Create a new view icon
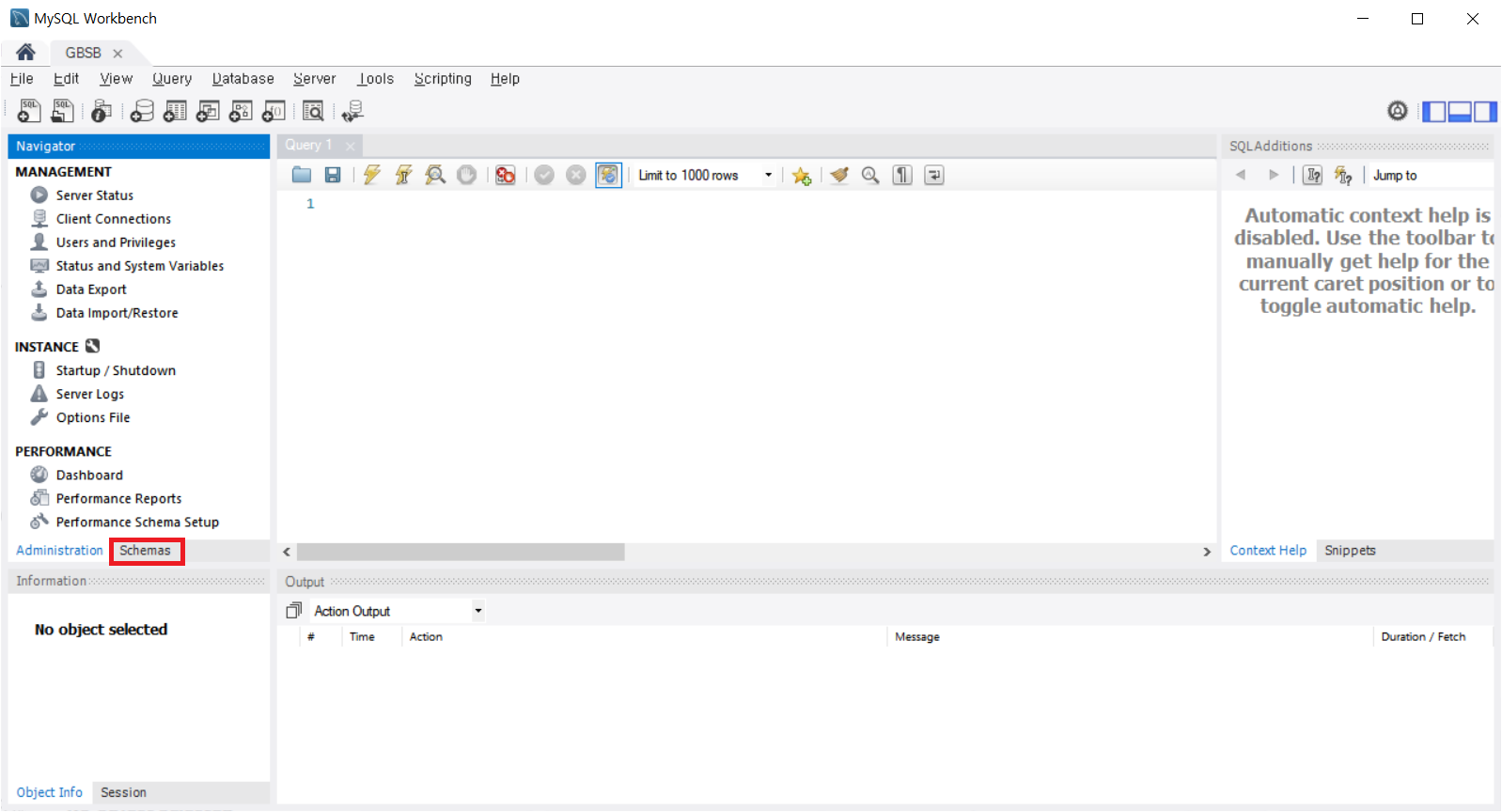This screenshot has width=1502, height=812. coord(208,111)
